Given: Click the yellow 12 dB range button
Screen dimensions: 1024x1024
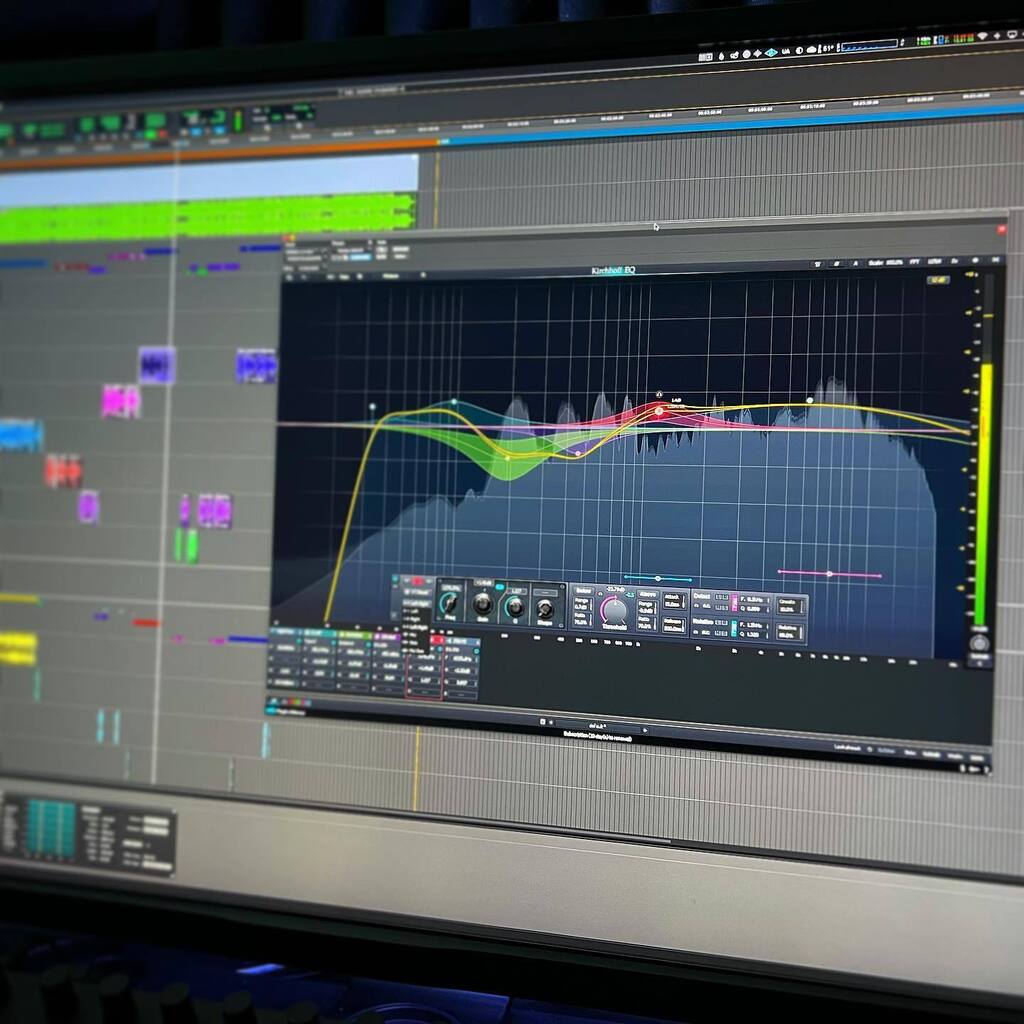Looking at the screenshot, I should (938, 280).
